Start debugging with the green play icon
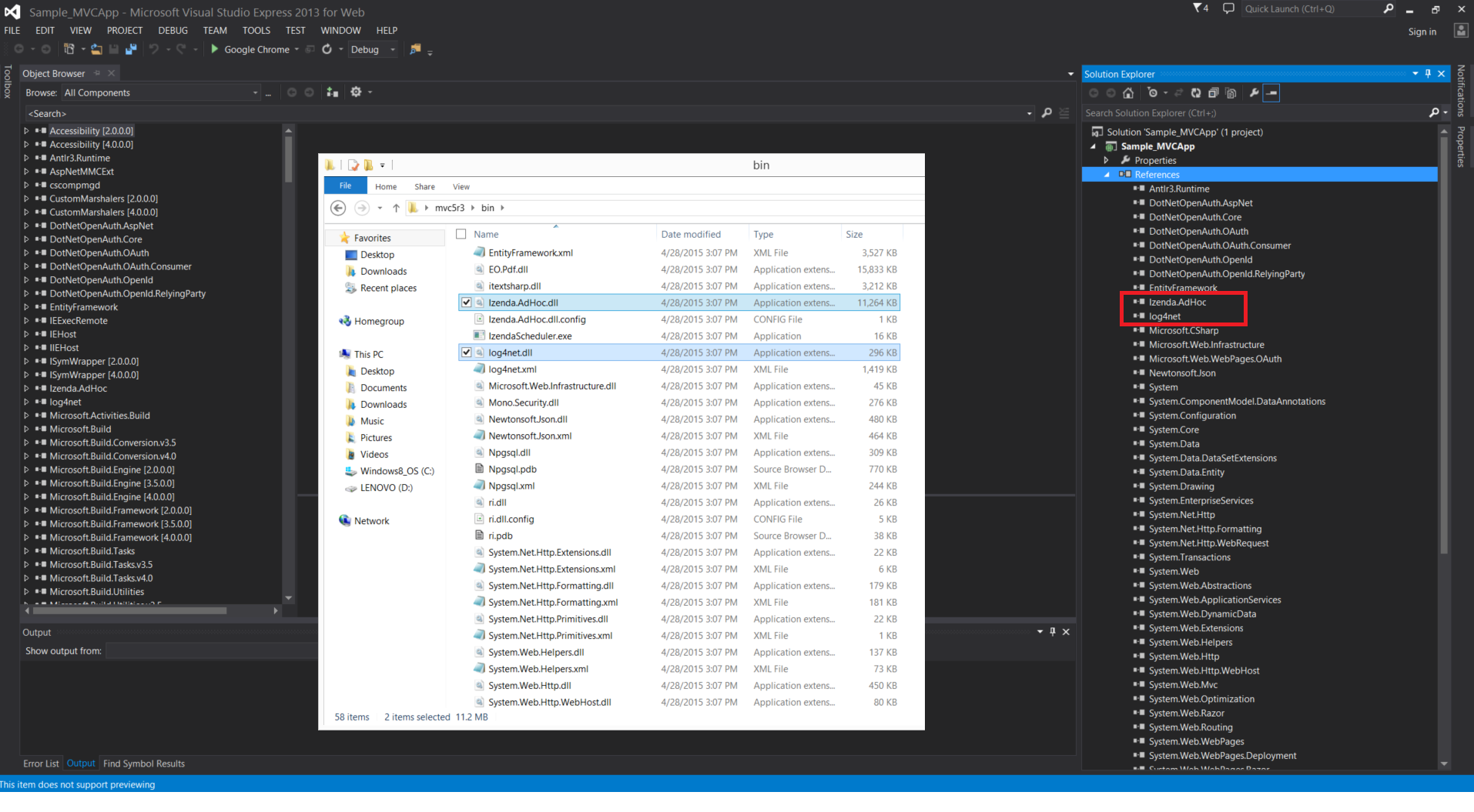This screenshot has height=812, width=1474. 215,49
